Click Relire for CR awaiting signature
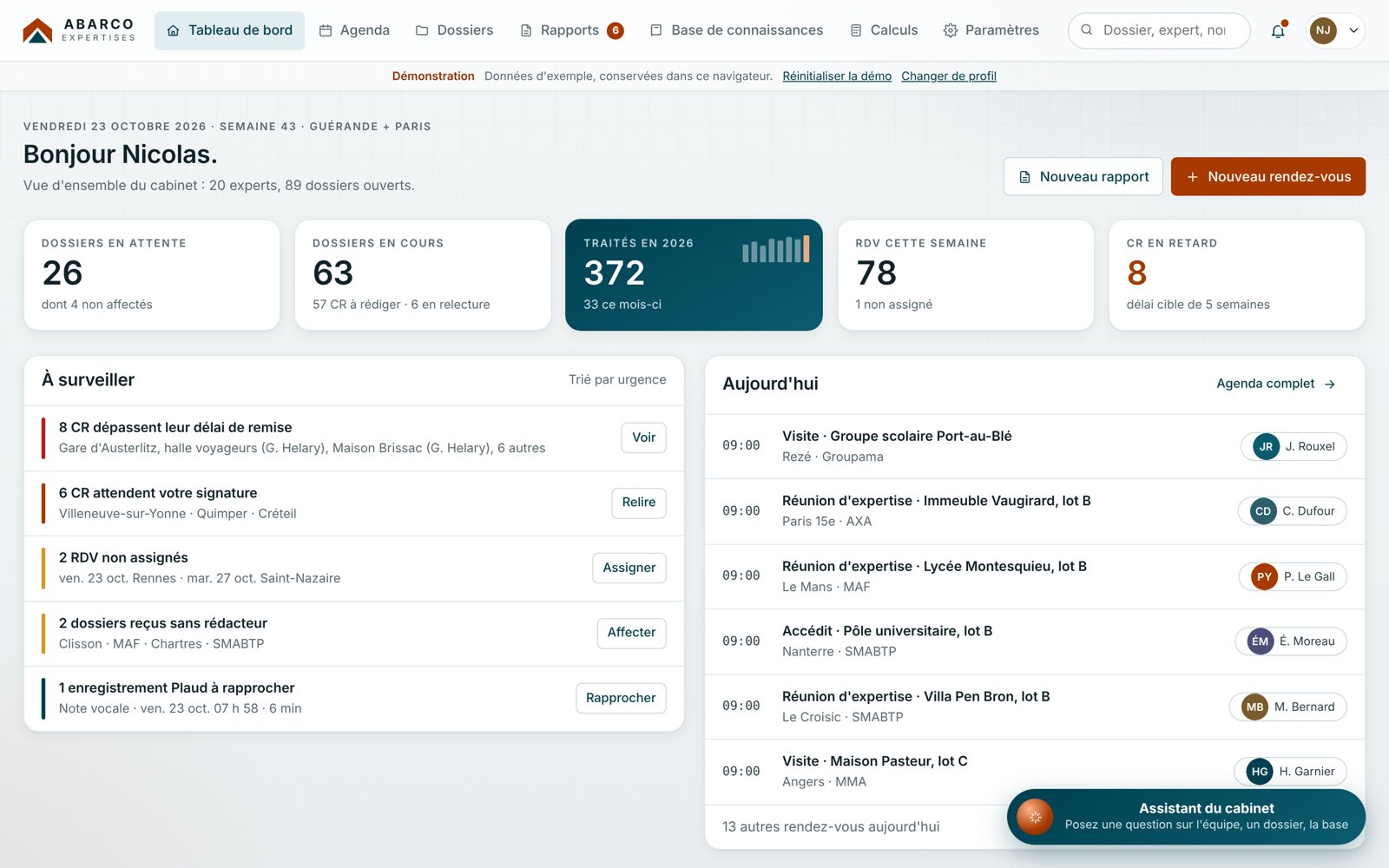This screenshot has width=1389, height=868. (639, 503)
